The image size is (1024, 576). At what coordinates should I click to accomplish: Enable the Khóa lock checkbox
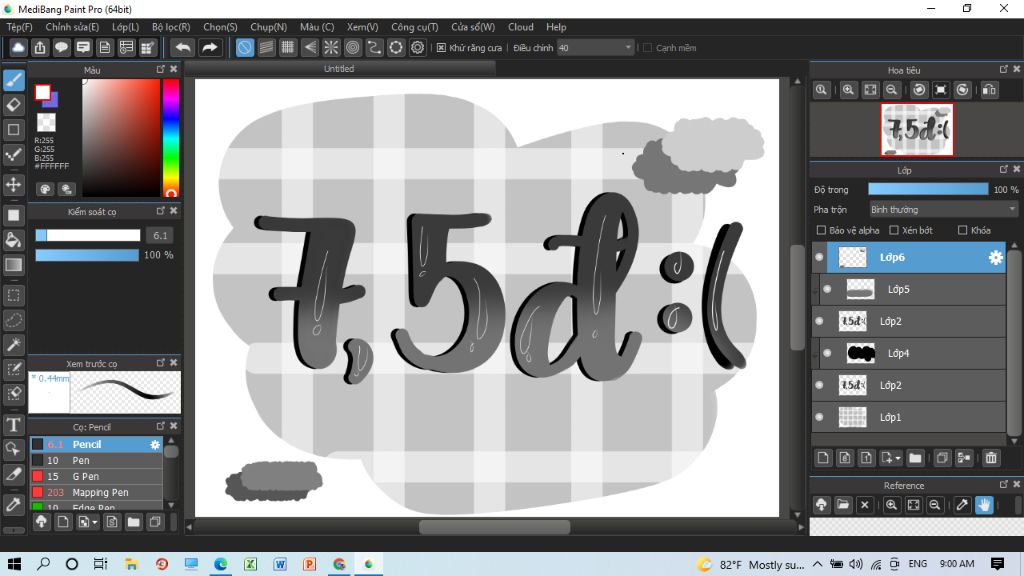coord(962,230)
